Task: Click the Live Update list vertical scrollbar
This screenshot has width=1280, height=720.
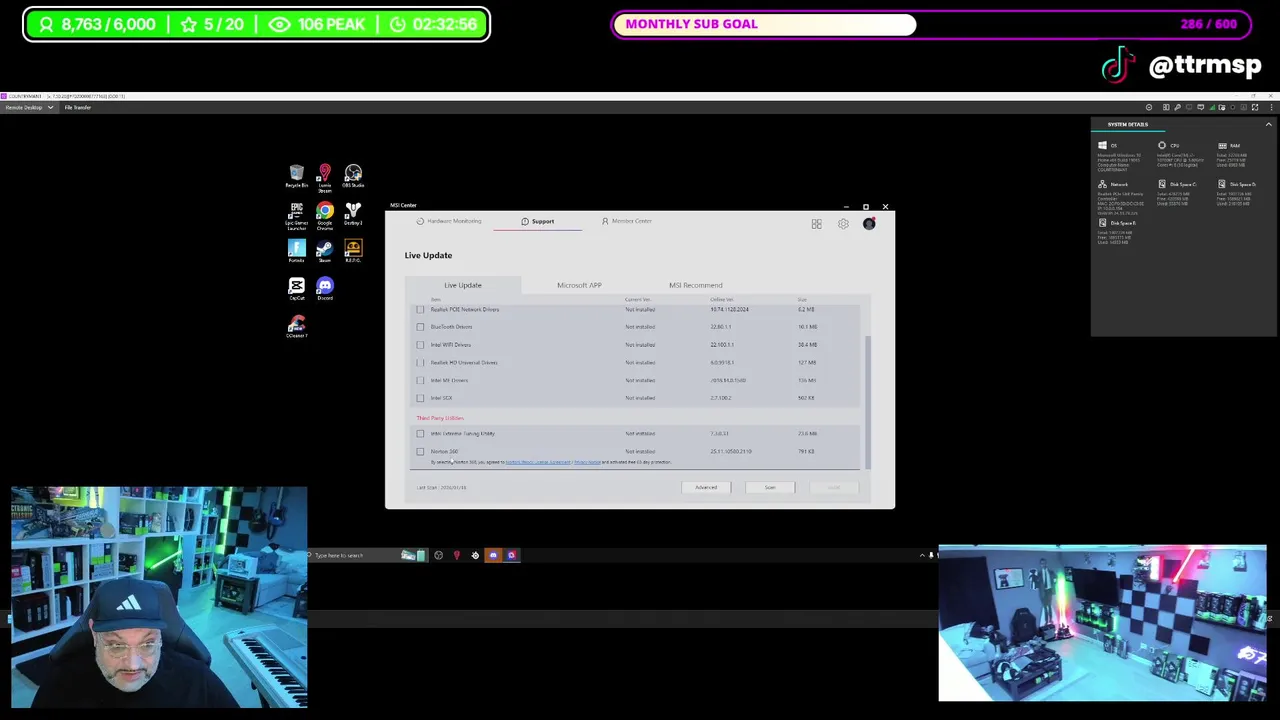Action: 868,400
